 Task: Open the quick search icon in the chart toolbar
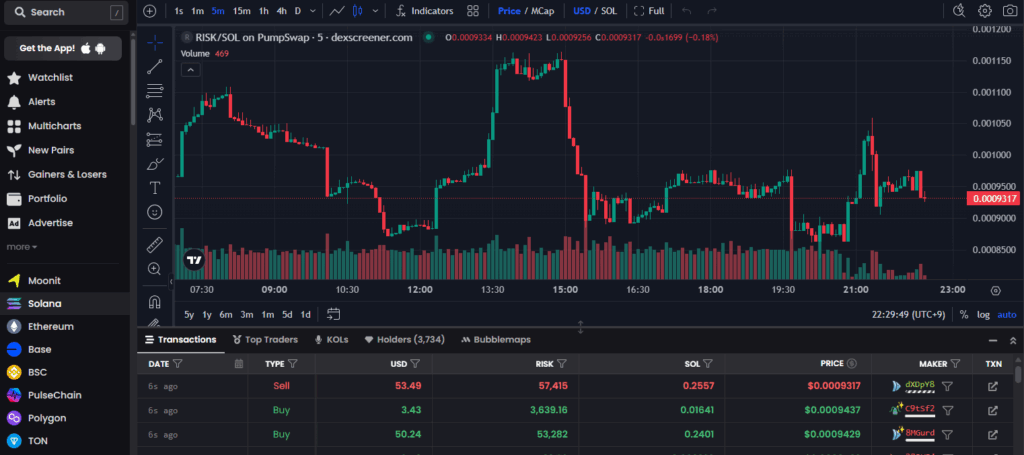pyautogui.click(x=959, y=10)
